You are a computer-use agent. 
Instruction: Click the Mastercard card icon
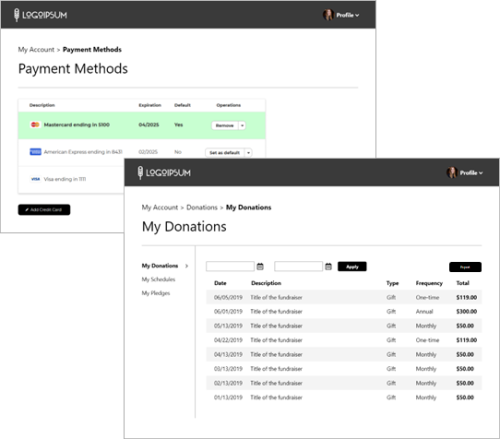point(35,125)
